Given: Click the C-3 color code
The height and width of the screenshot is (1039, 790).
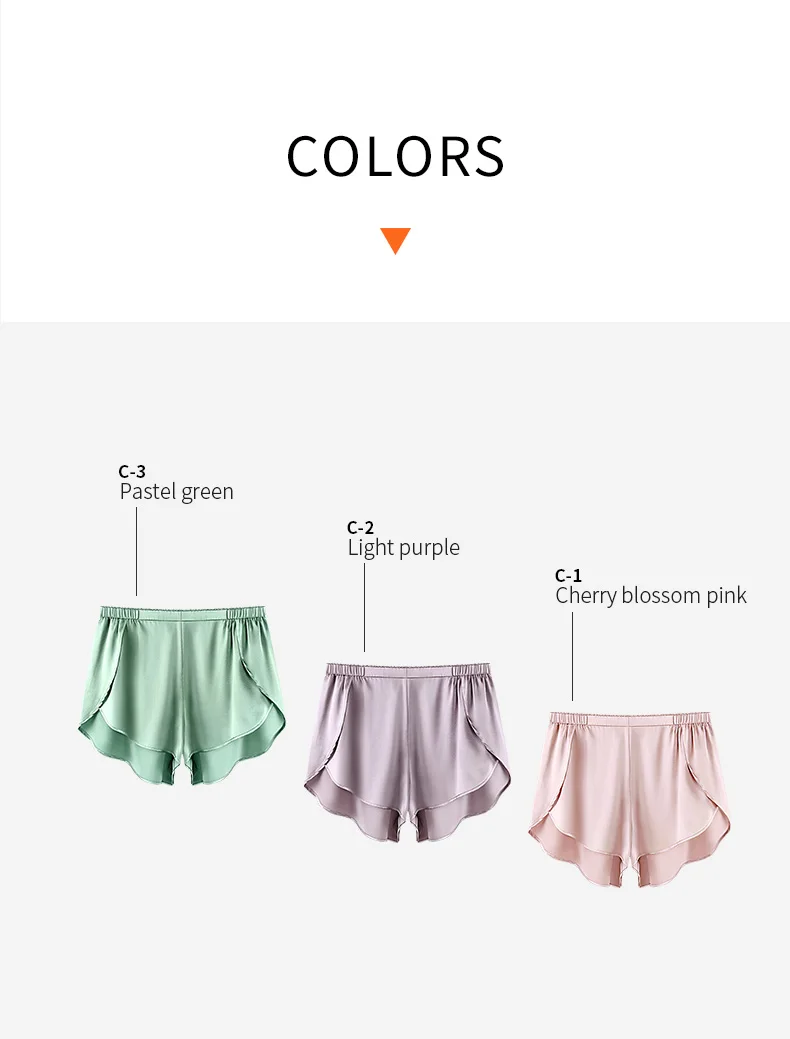Looking at the screenshot, I should click(132, 471).
